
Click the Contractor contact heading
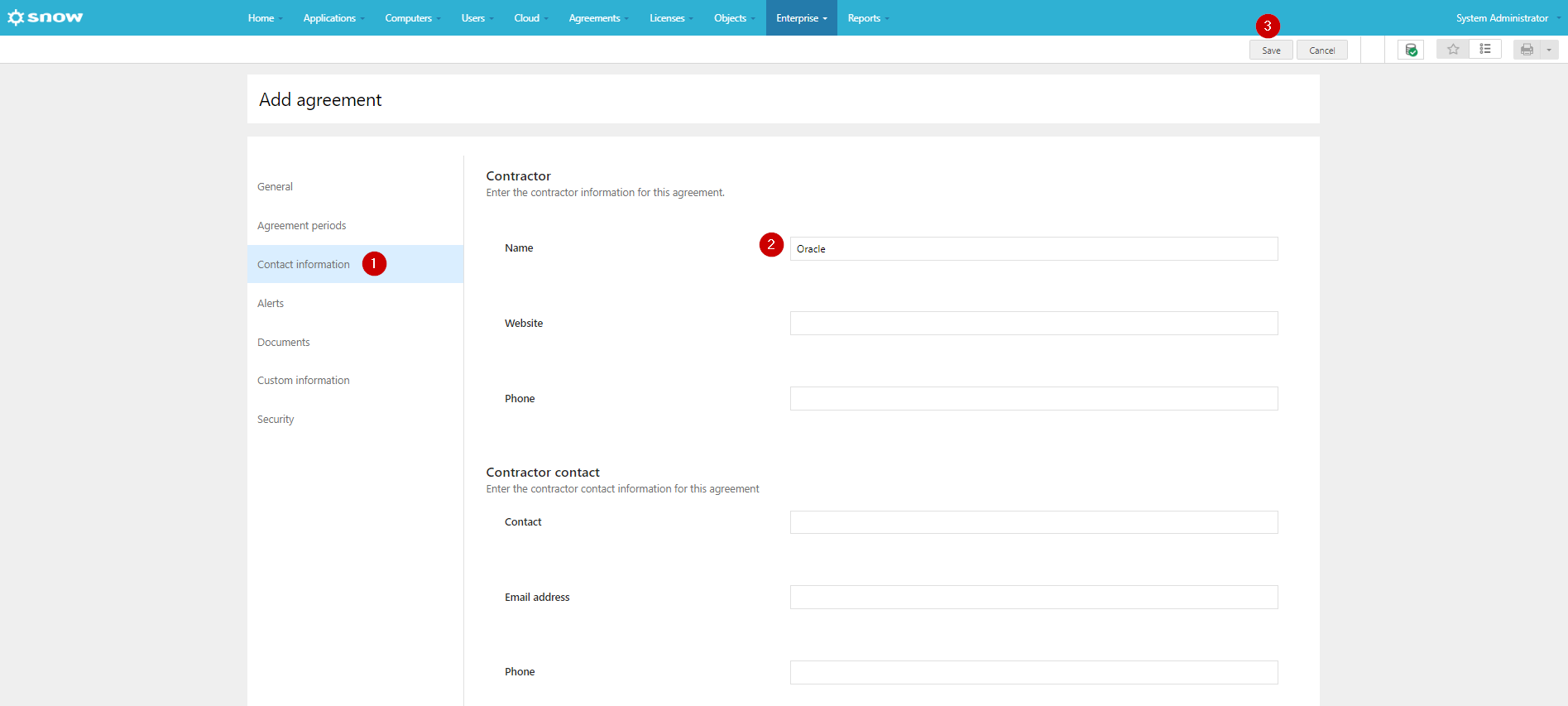point(543,473)
